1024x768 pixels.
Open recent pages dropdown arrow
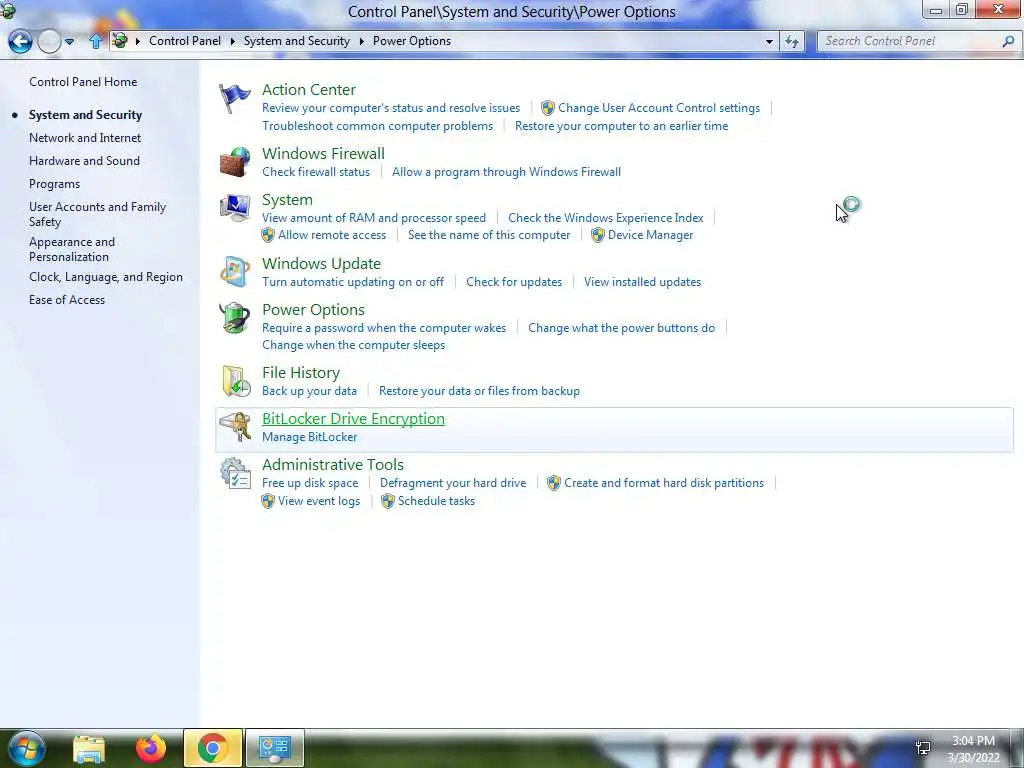[x=69, y=42]
